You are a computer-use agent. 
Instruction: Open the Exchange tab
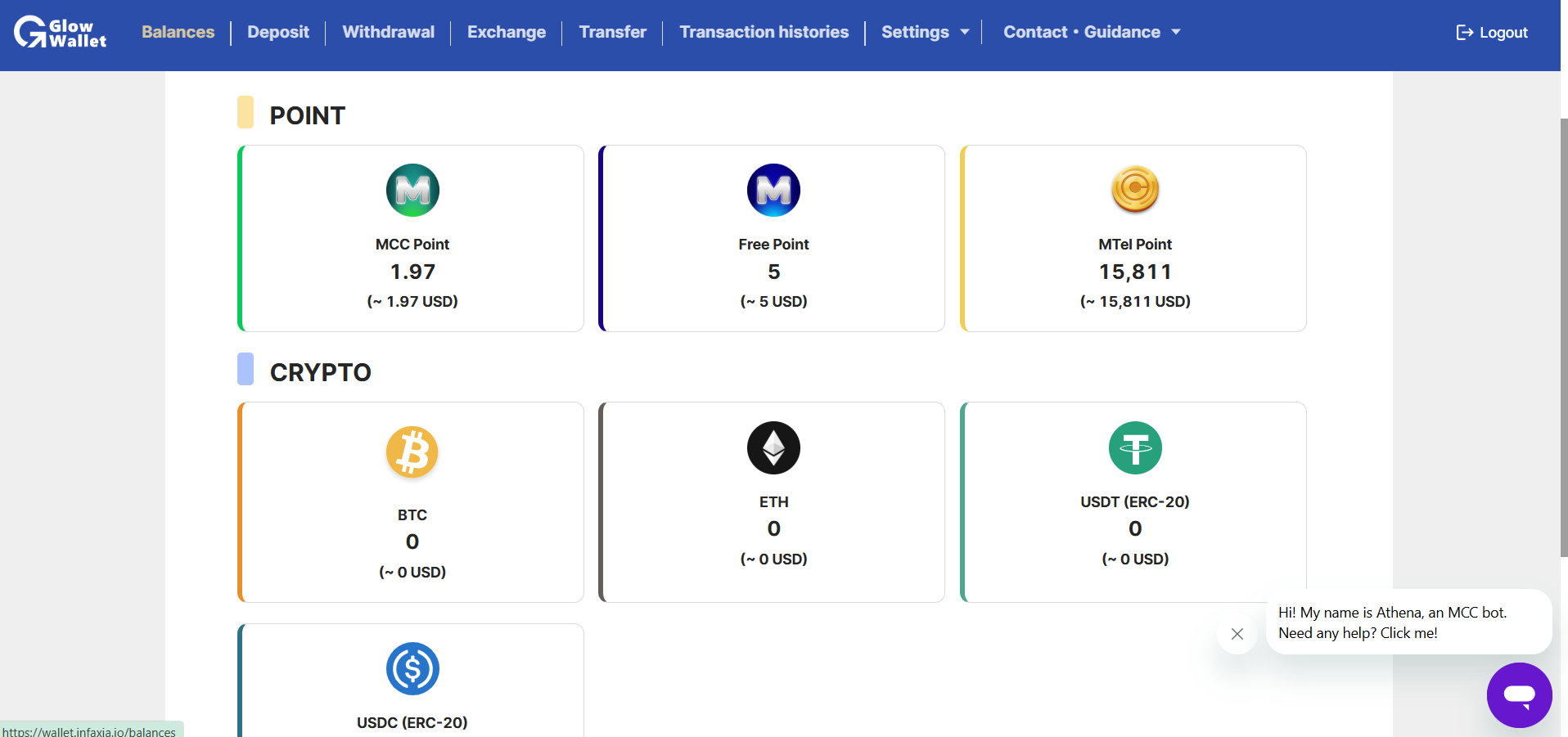pyautogui.click(x=507, y=33)
